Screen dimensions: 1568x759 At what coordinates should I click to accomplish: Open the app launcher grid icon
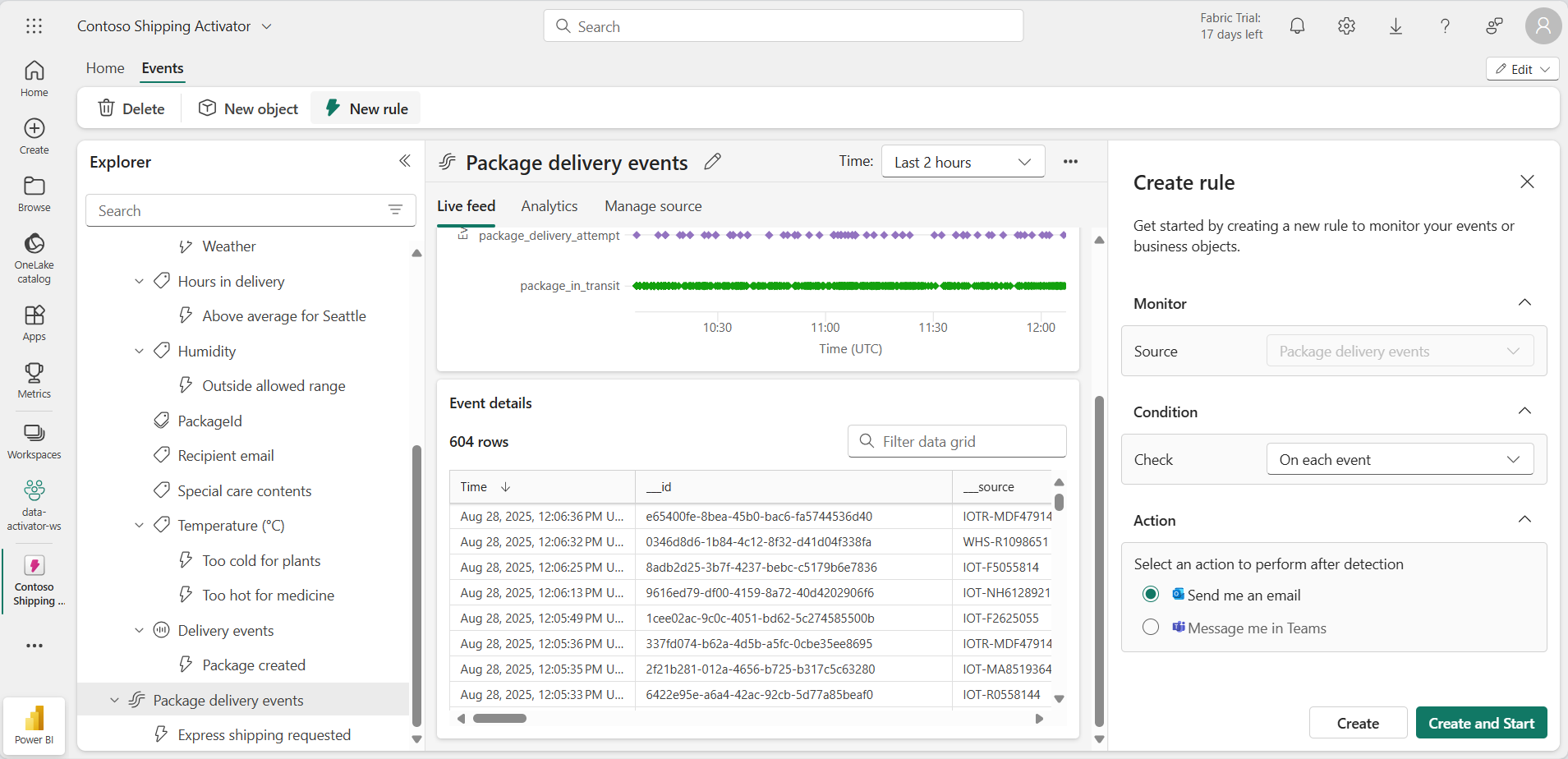point(34,26)
